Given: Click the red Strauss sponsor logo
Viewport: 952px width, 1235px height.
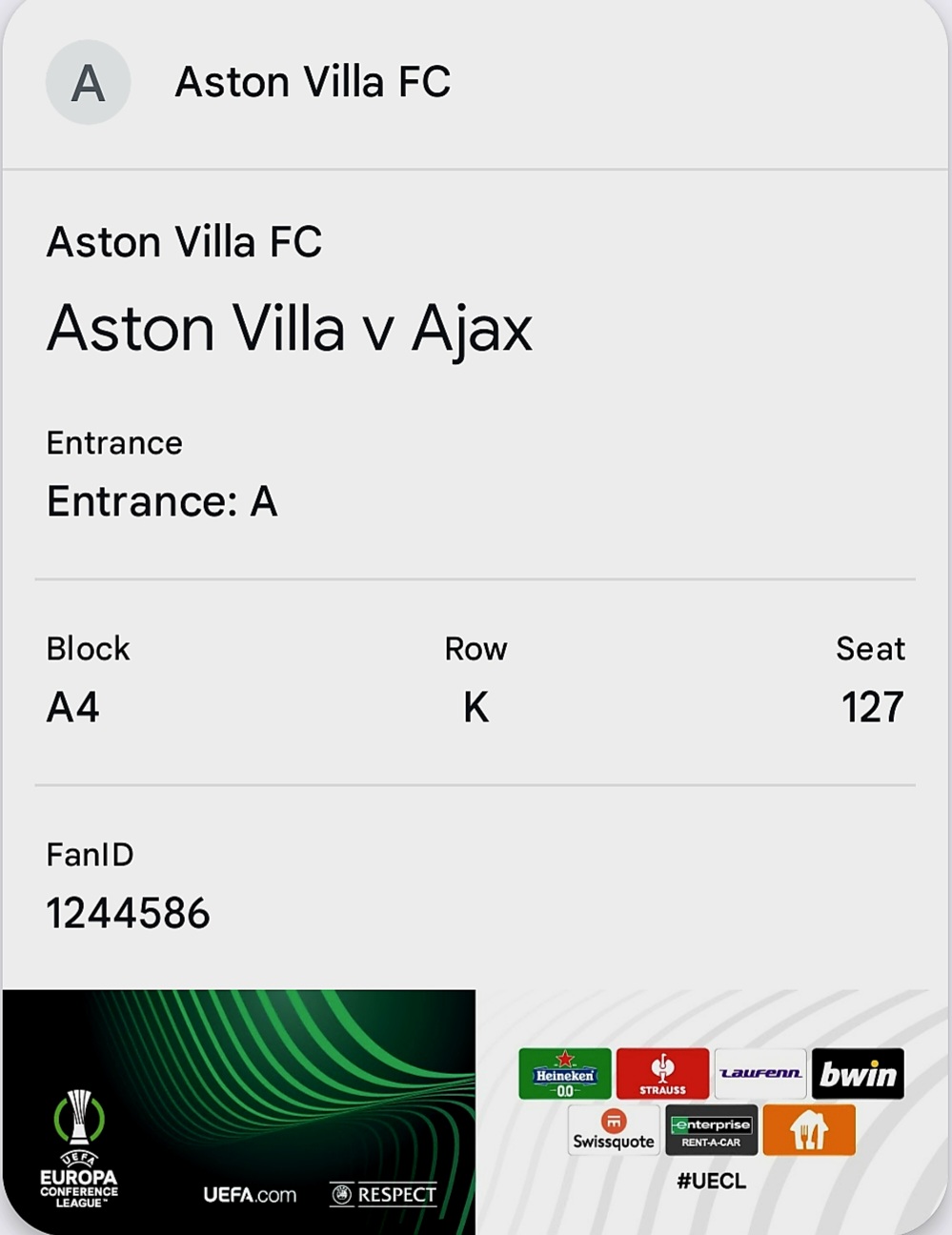Looking at the screenshot, I should (x=662, y=1074).
